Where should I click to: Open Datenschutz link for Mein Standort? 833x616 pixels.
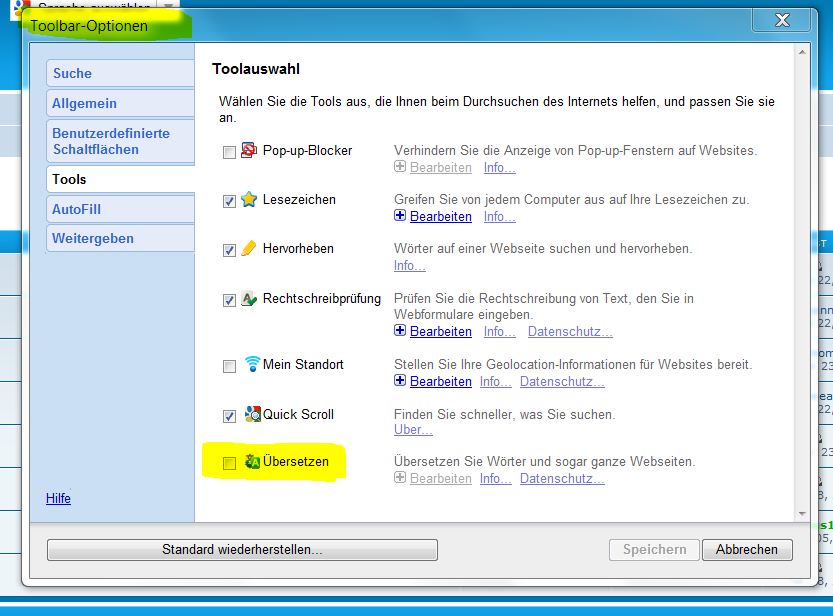562,381
